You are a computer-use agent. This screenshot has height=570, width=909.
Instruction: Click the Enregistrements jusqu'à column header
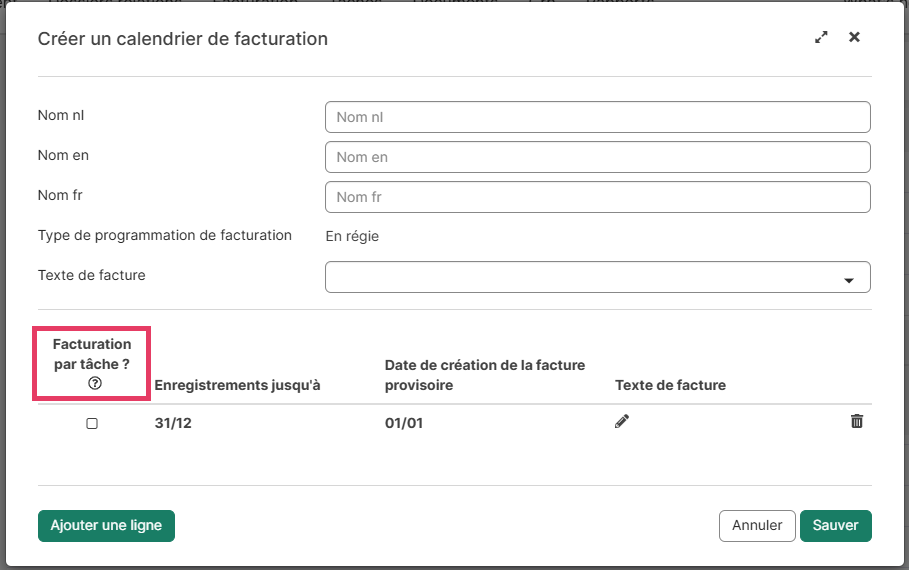pos(237,385)
